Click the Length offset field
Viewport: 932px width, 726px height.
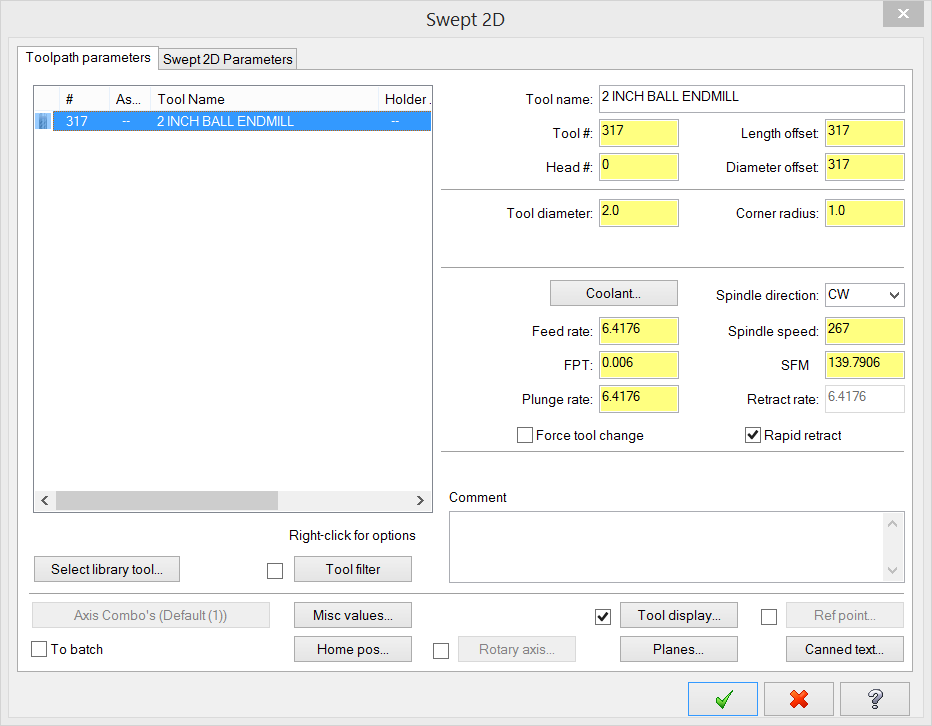[x=865, y=133]
